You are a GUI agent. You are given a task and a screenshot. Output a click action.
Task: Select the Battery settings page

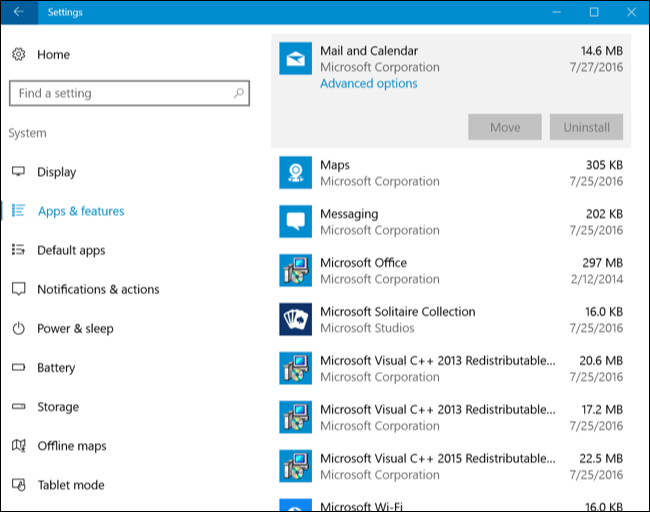tap(56, 368)
